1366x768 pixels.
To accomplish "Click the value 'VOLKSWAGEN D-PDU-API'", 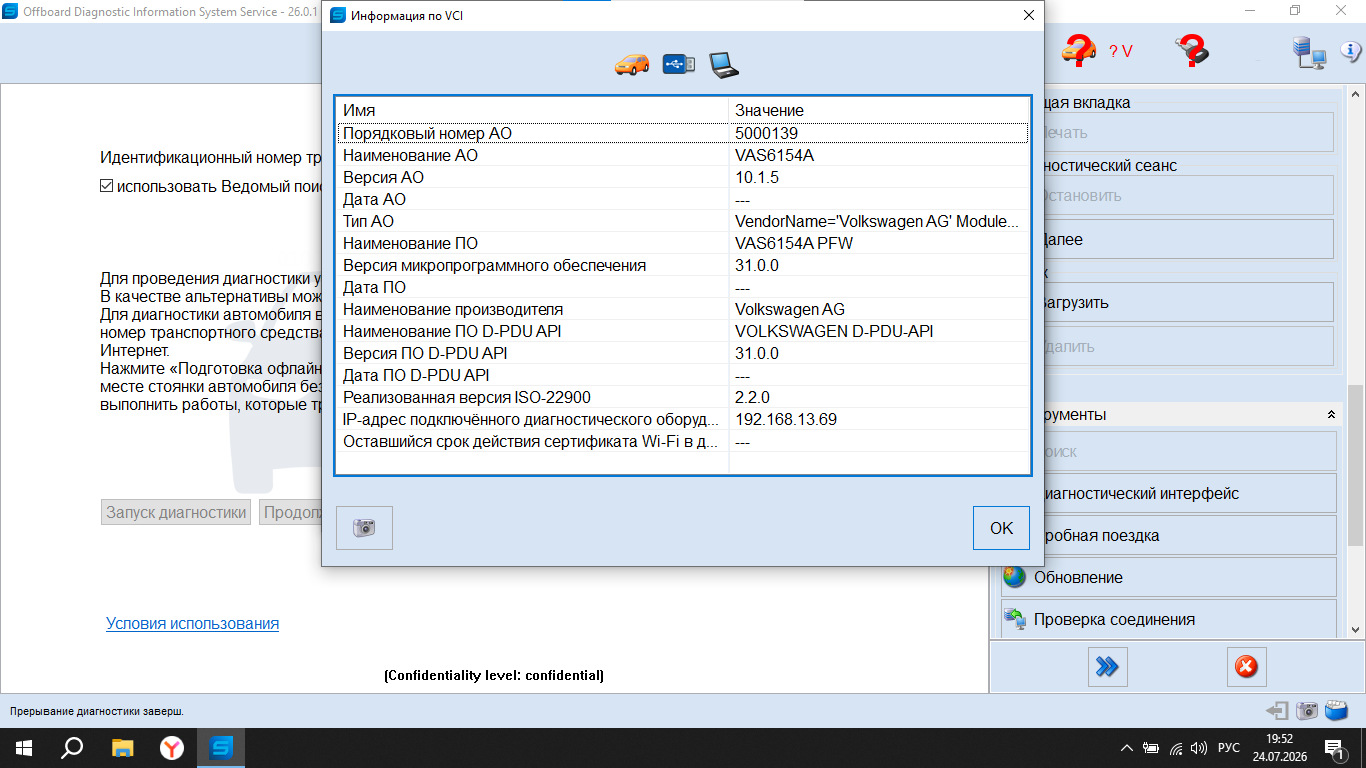I will (x=834, y=331).
